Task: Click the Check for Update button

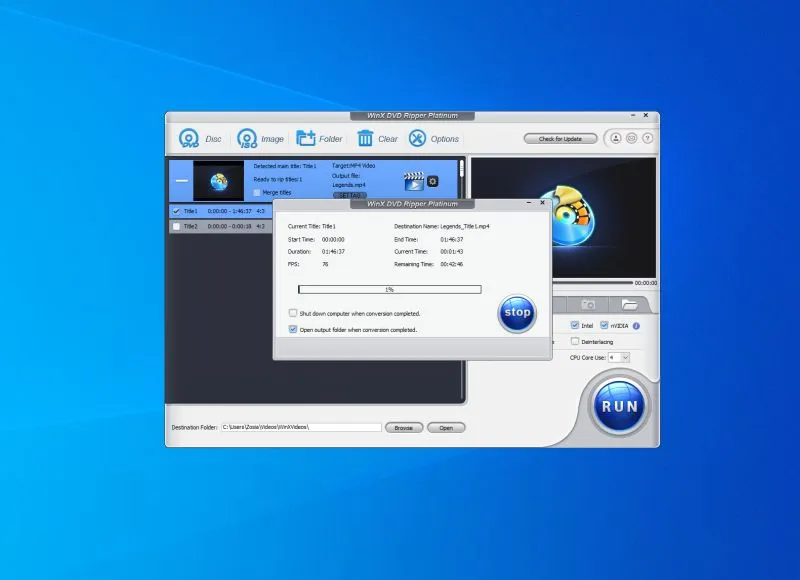Action: (x=560, y=139)
